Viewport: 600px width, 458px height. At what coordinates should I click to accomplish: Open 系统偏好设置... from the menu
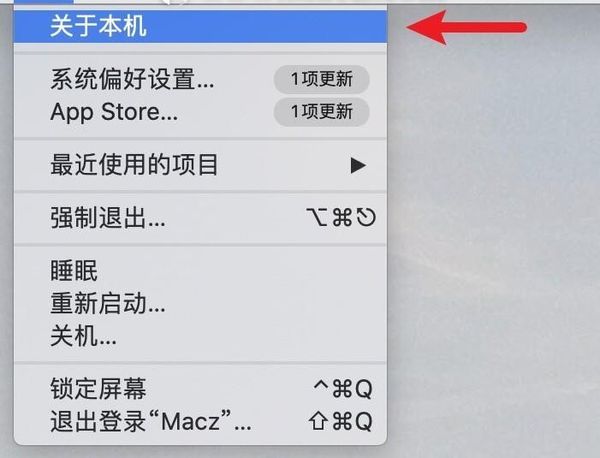click(x=200, y=79)
